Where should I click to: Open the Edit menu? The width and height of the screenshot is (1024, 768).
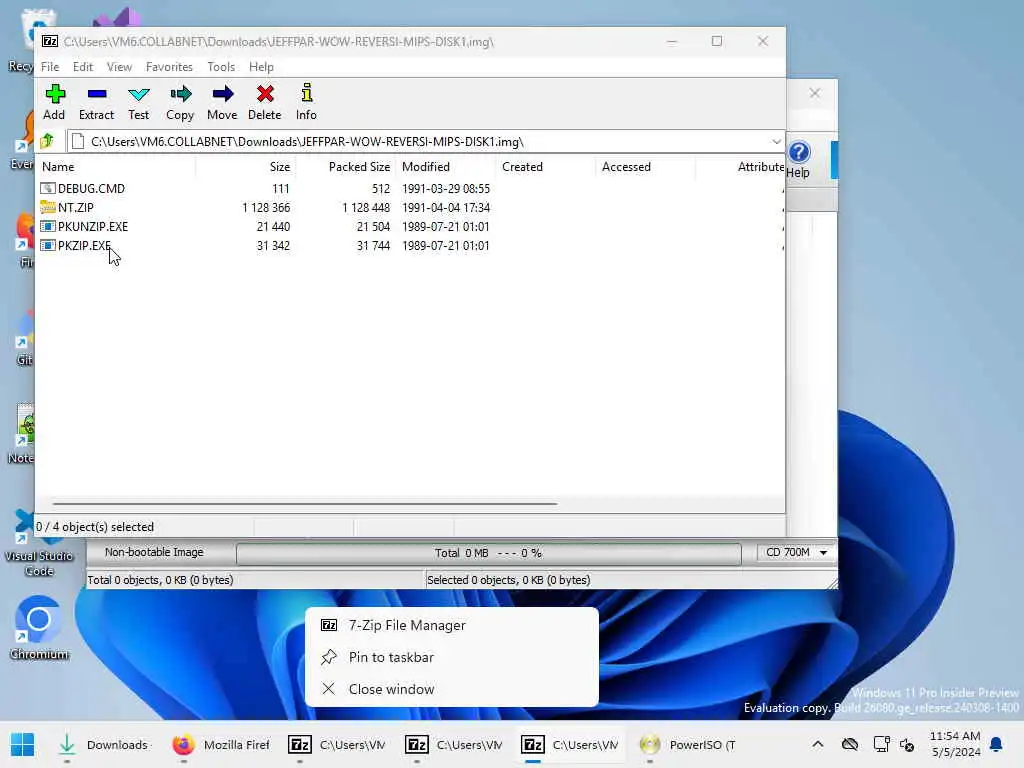[x=82, y=67]
